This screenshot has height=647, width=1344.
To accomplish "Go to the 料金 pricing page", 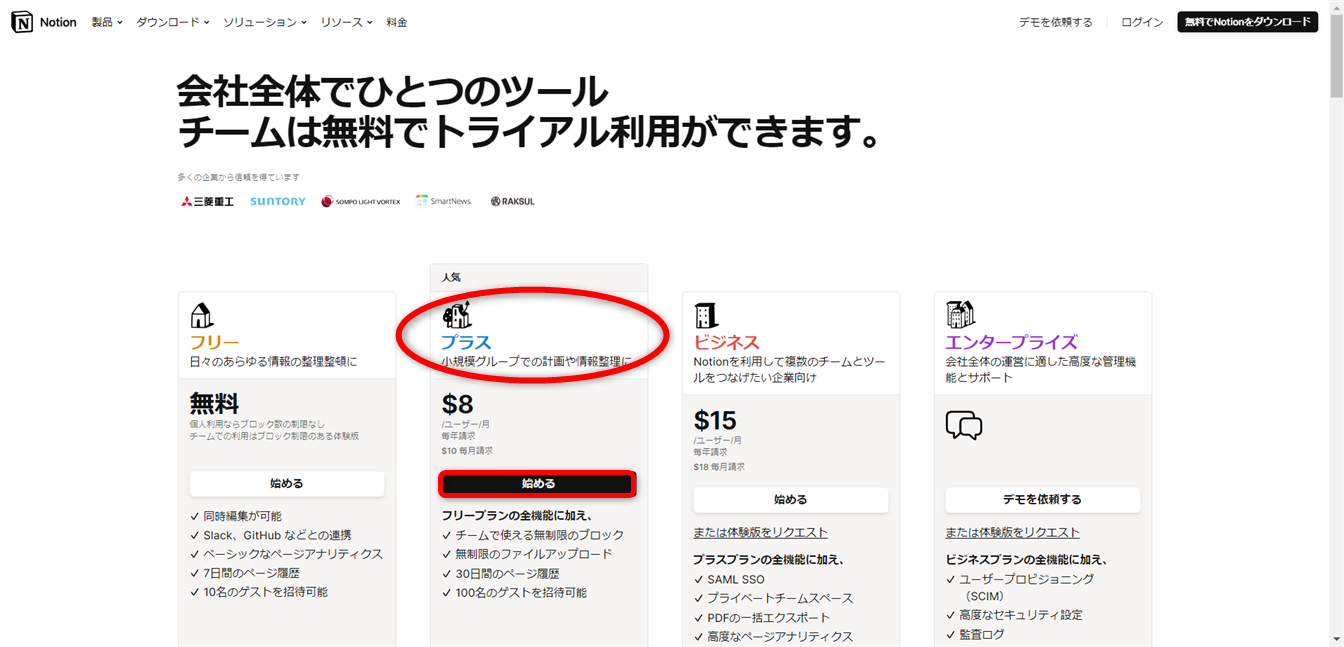I will point(397,22).
